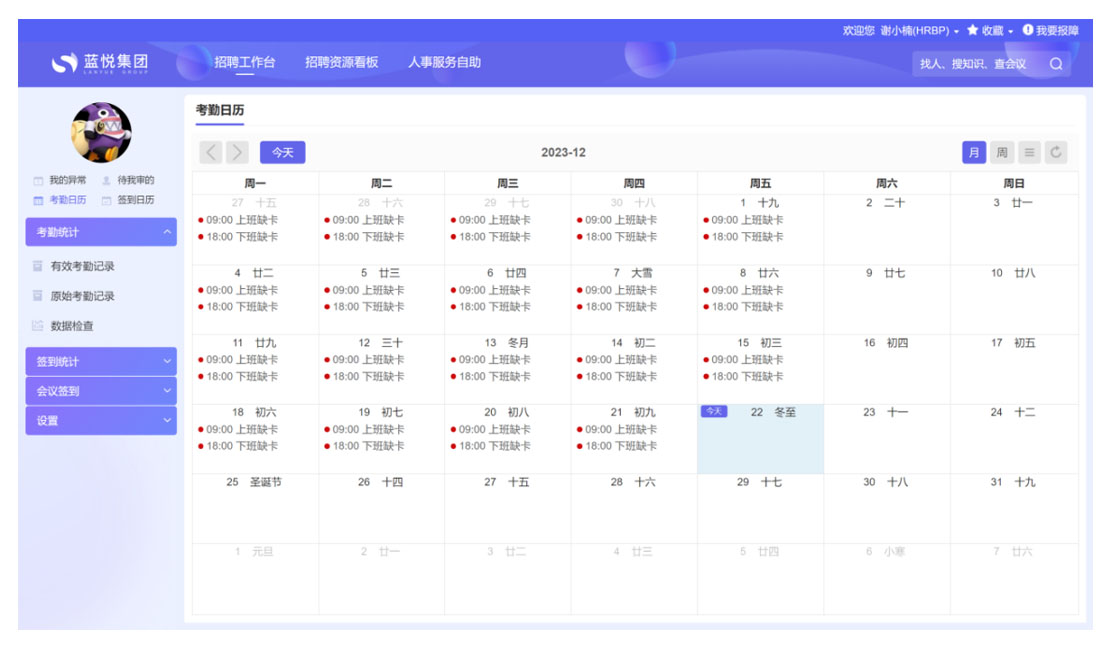The image size is (1111, 650).
Task: Click the 蓝悦集团 logo
Action: (100, 63)
